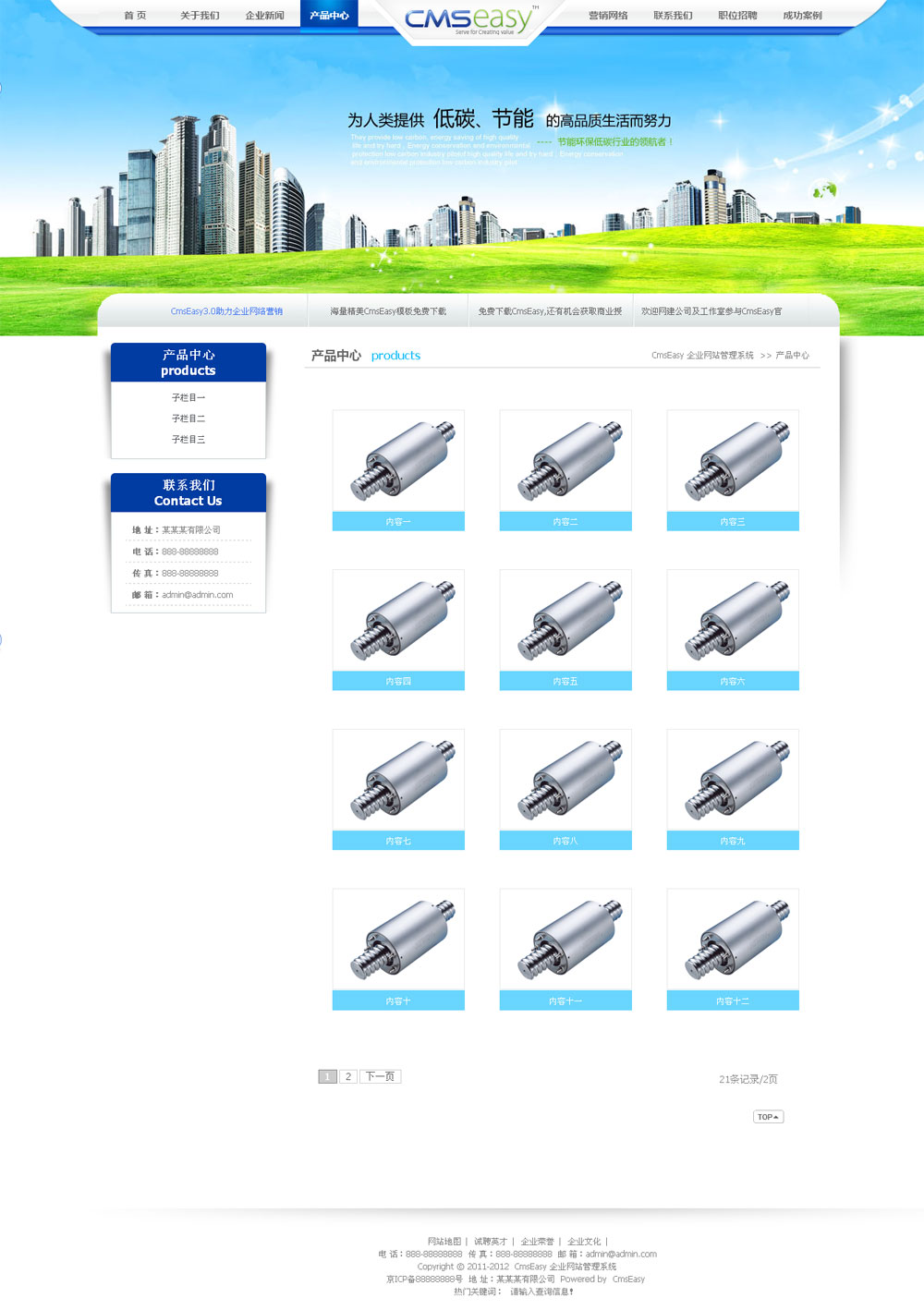The height and width of the screenshot is (1310, 924).
Task: Go to the 首页 home menu item
Action: pyautogui.click(x=135, y=16)
